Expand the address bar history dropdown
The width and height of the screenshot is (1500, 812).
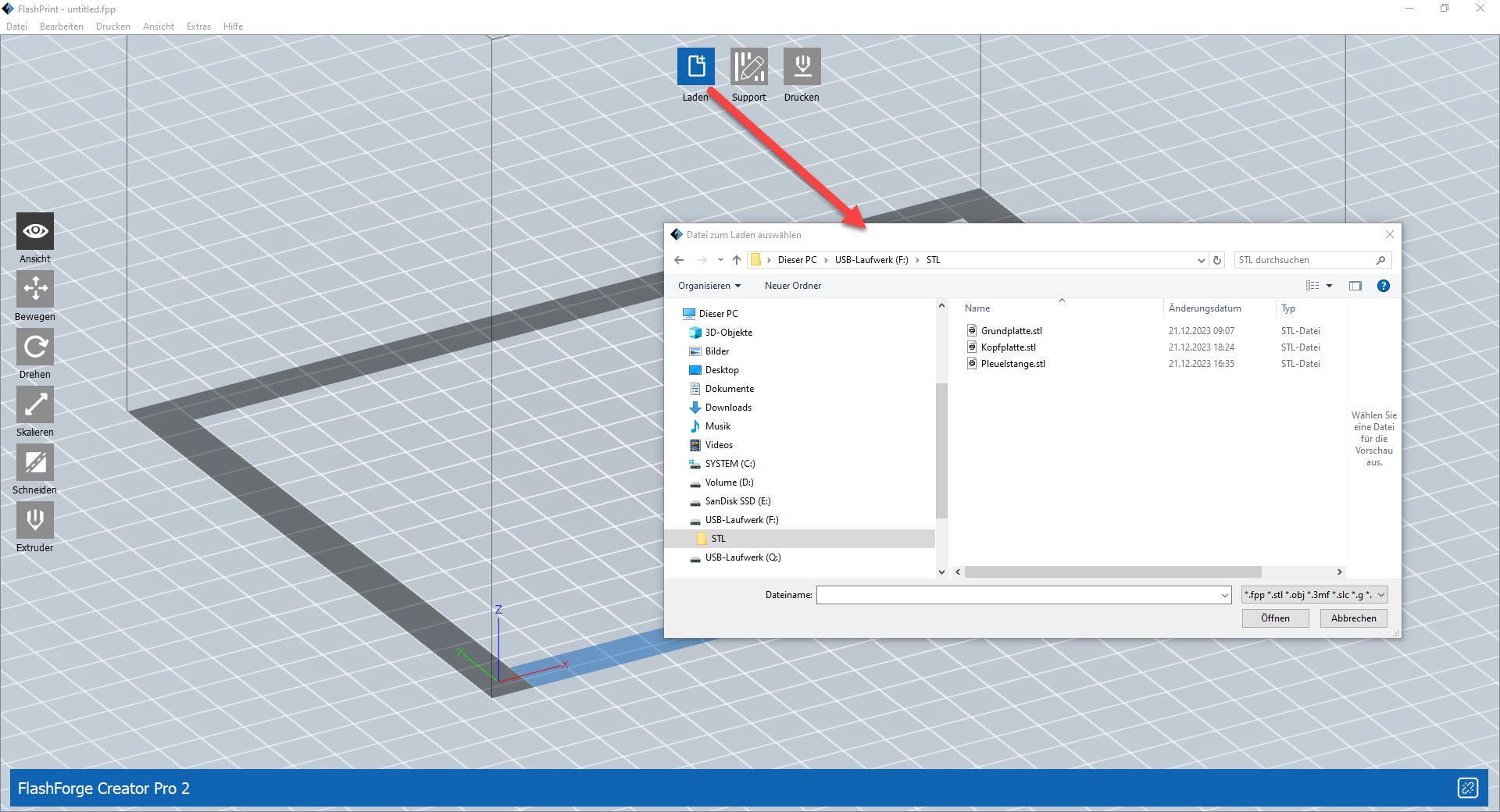pyautogui.click(x=1202, y=260)
